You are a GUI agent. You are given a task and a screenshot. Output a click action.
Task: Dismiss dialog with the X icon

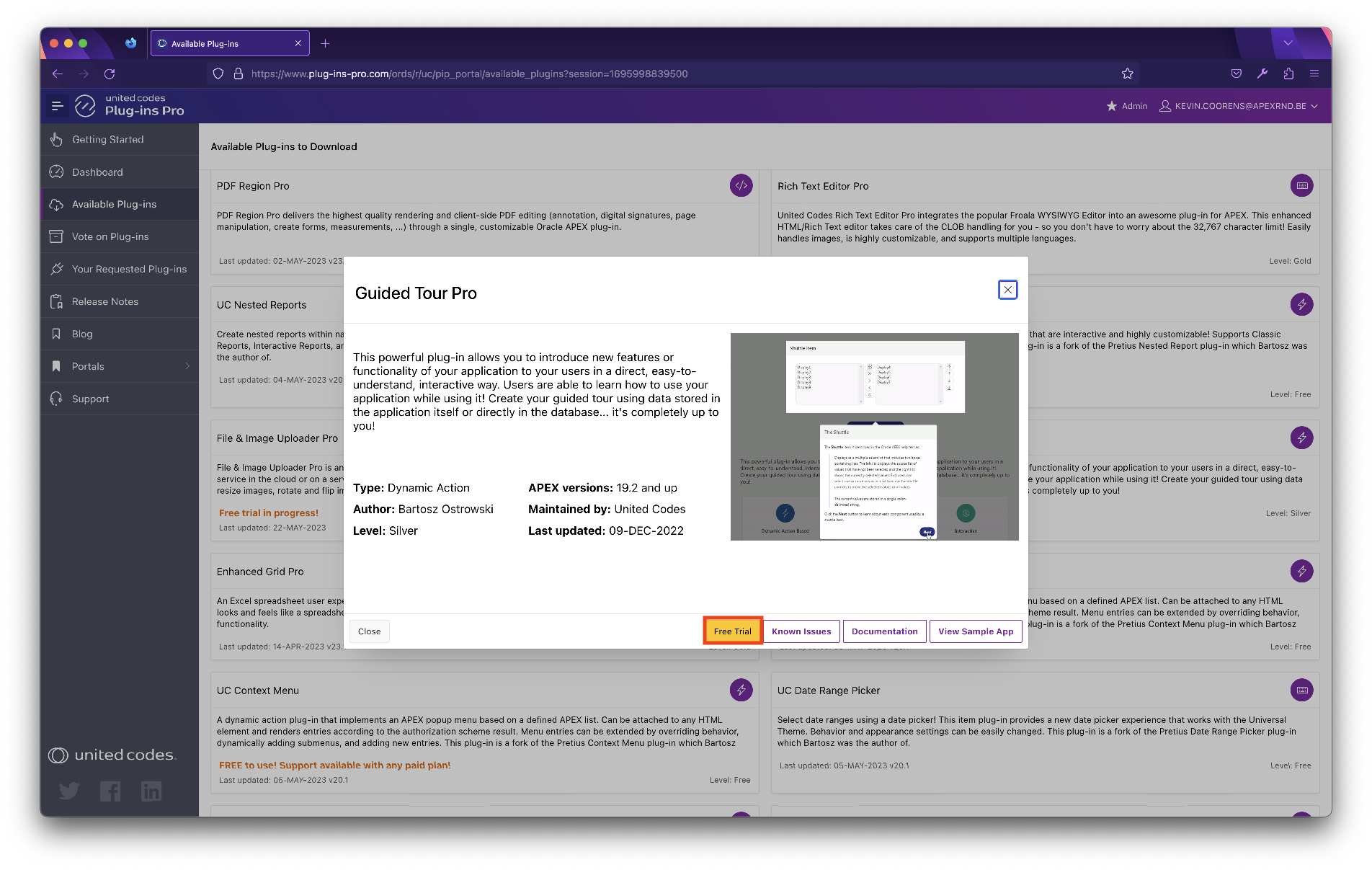[1007, 290]
